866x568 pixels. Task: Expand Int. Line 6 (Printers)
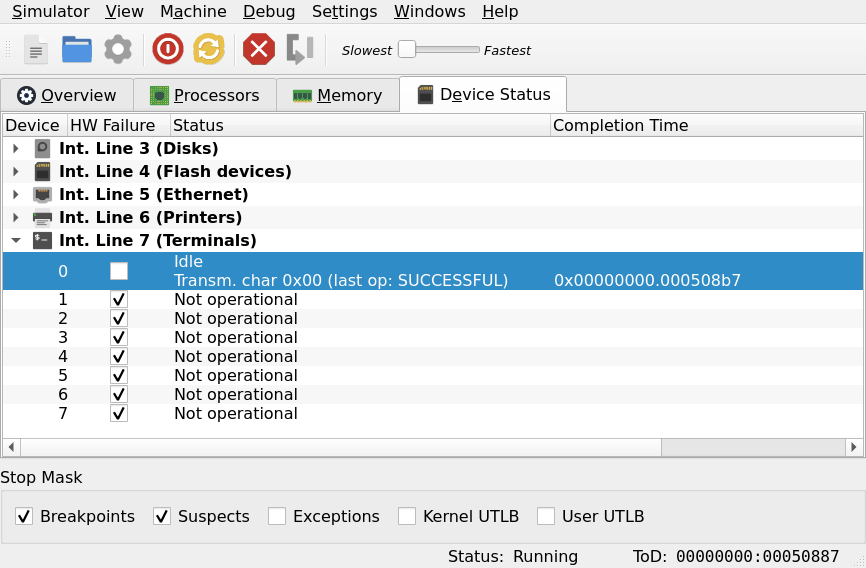point(16,218)
